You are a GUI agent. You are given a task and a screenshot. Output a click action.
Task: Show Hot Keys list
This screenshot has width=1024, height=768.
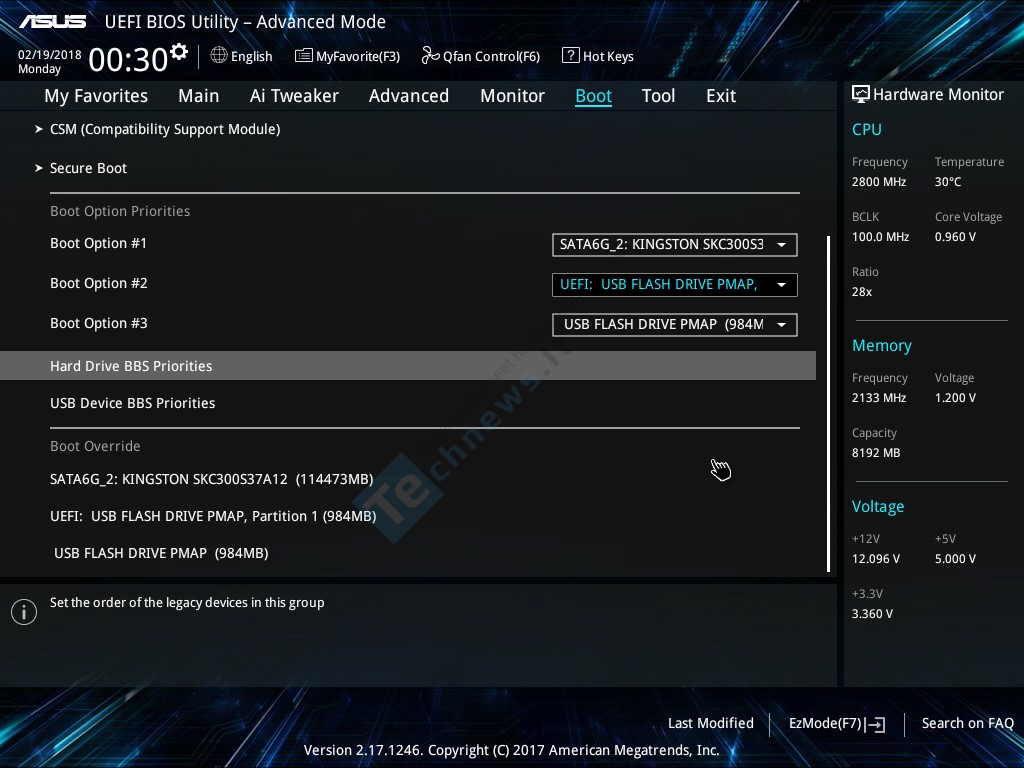pyautogui.click(x=608, y=56)
